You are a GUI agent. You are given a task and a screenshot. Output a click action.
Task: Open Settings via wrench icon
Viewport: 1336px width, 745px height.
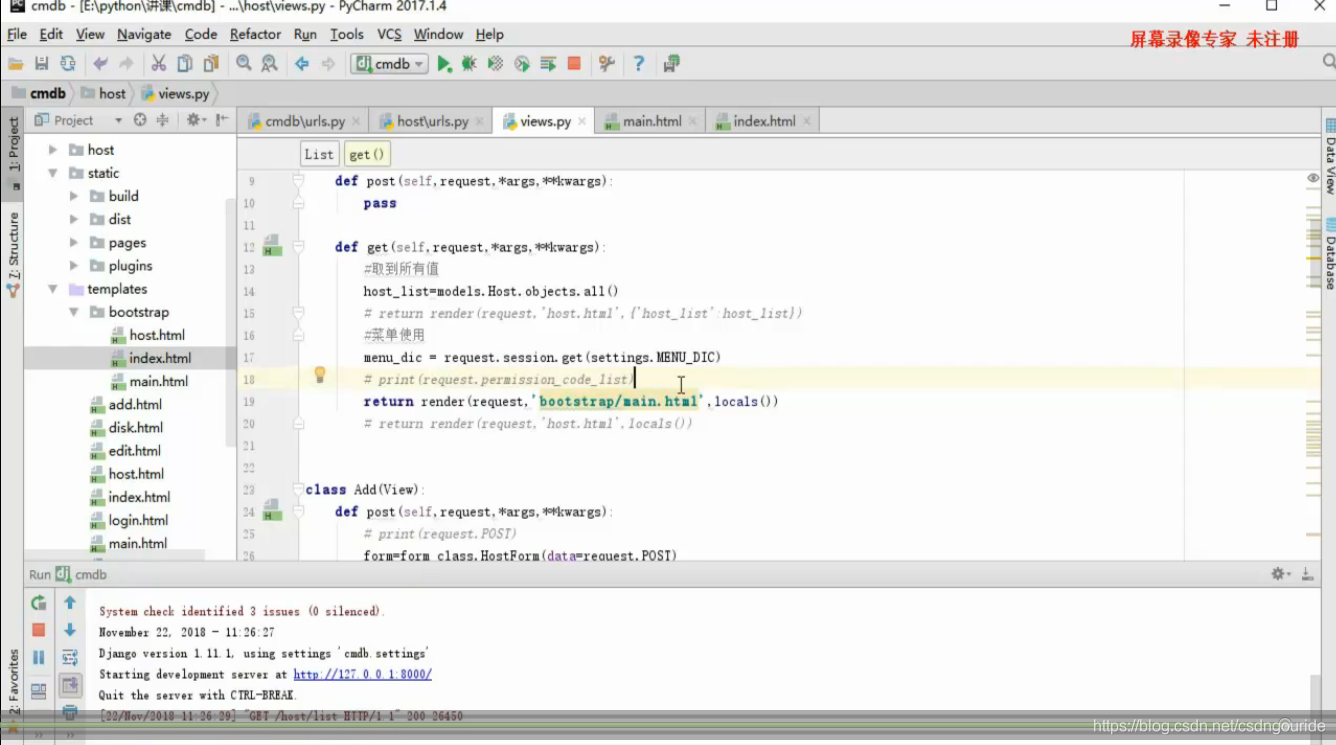(x=606, y=64)
